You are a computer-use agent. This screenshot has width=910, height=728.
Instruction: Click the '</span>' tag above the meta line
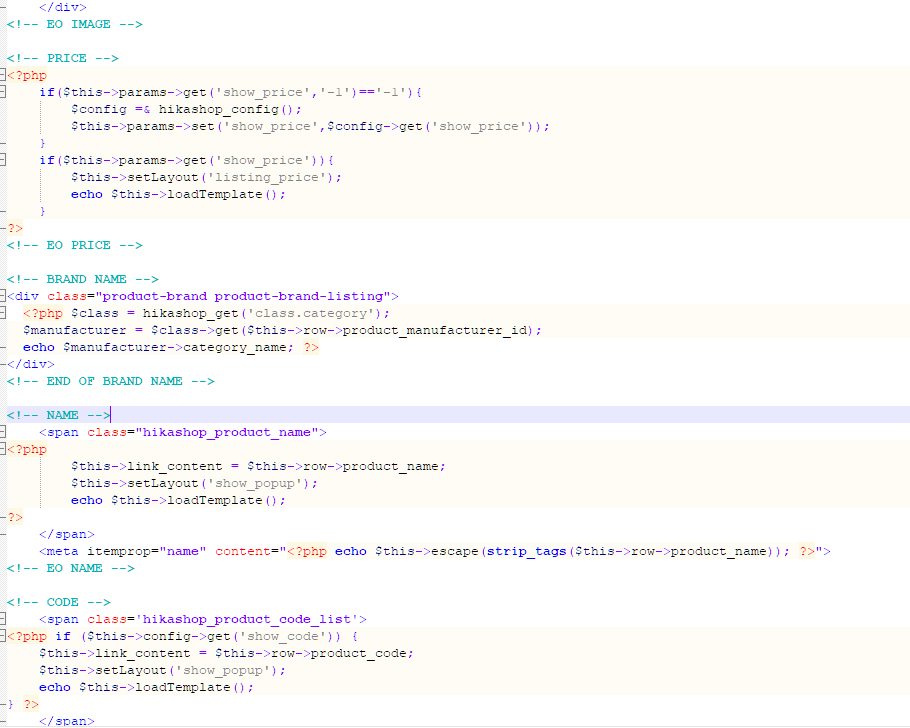coord(67,534)
